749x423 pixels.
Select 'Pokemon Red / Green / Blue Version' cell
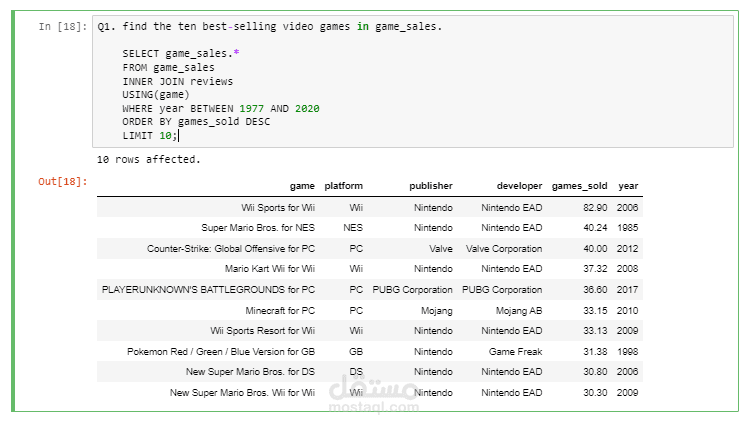click(x=221, y=352)
